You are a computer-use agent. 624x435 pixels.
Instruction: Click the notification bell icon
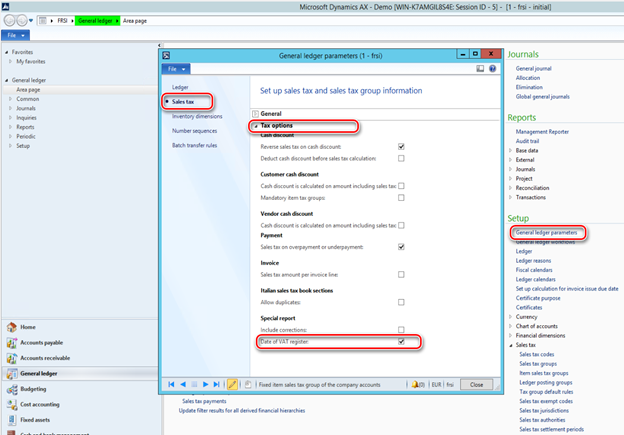(415, 384)
